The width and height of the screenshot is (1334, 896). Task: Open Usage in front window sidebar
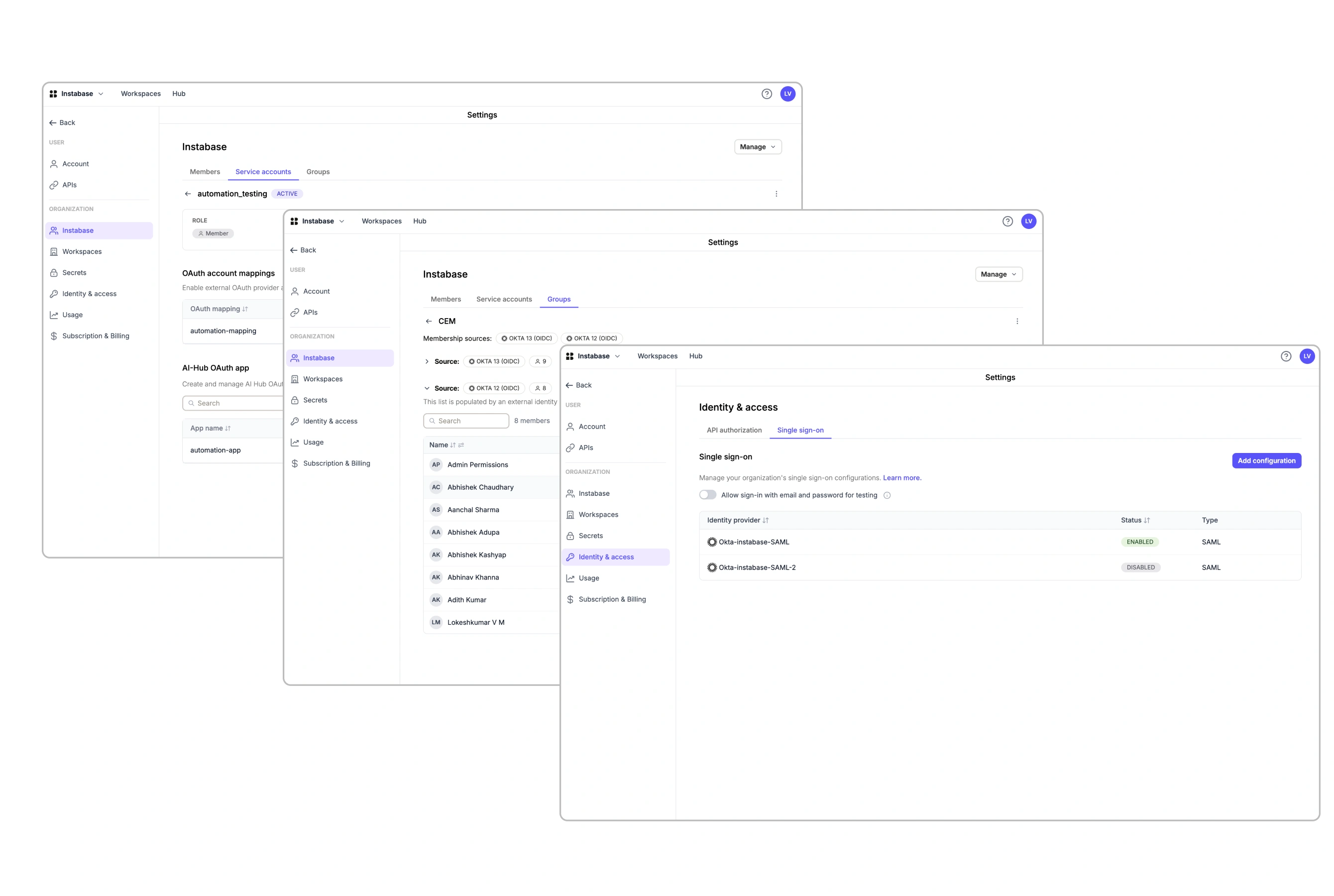click(x=615, y=578)
